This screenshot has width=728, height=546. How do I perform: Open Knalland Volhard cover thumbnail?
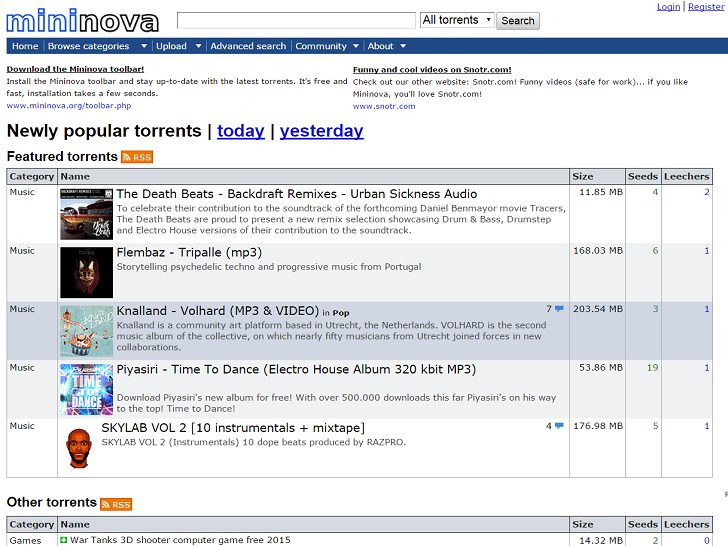[86, 331]
